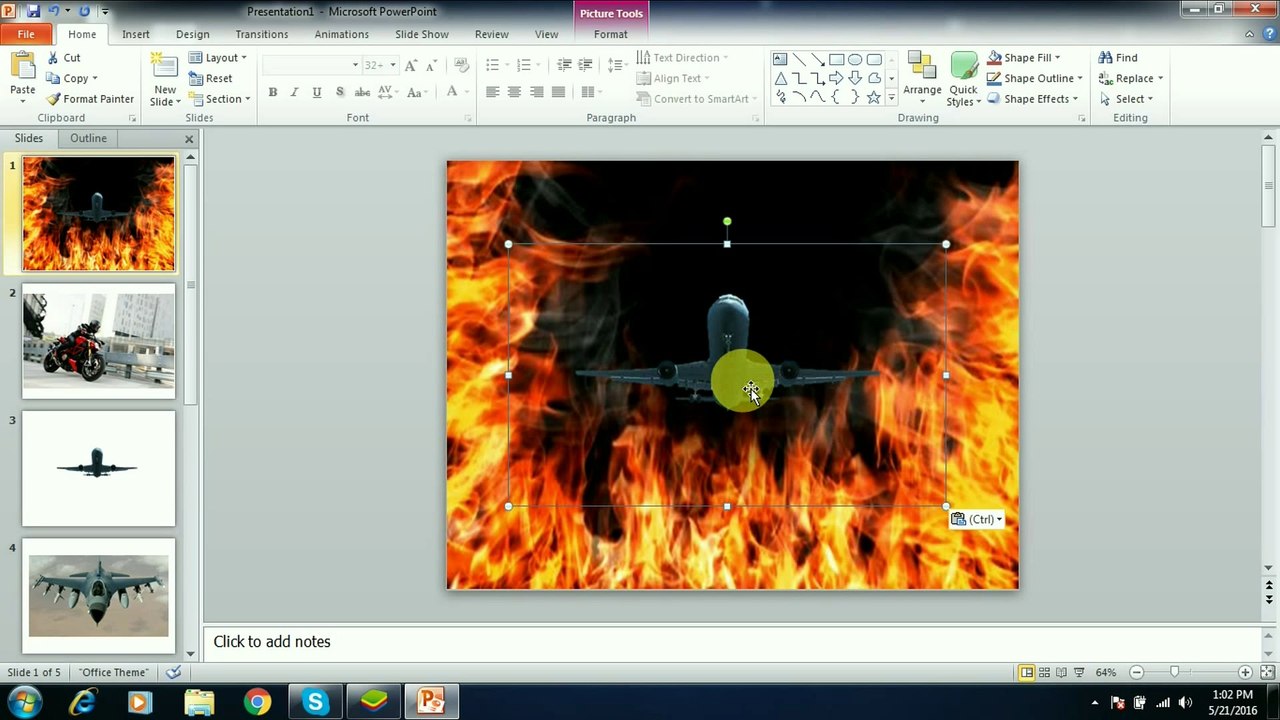1280x720 pixels.
Task: Select slide 2 motorcycle thumbnail
Action: tap(99, 341)
